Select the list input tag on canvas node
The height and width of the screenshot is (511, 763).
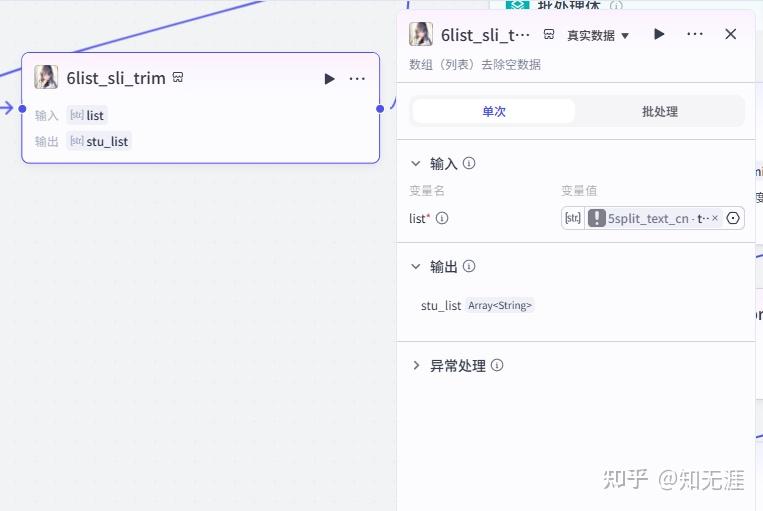(x=87, y=115)
